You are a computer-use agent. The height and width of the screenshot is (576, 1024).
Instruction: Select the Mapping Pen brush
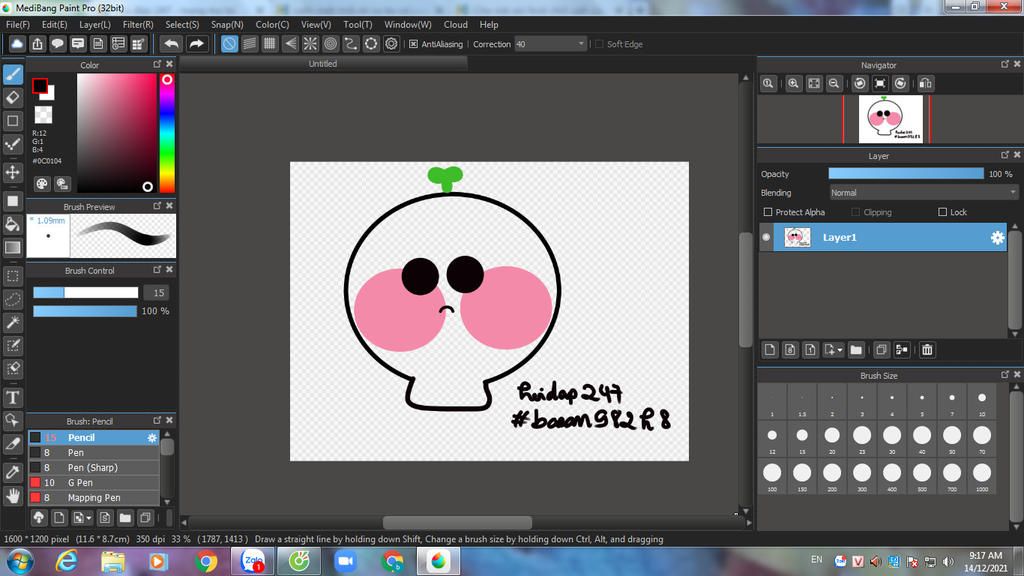[x=94, y=497]
